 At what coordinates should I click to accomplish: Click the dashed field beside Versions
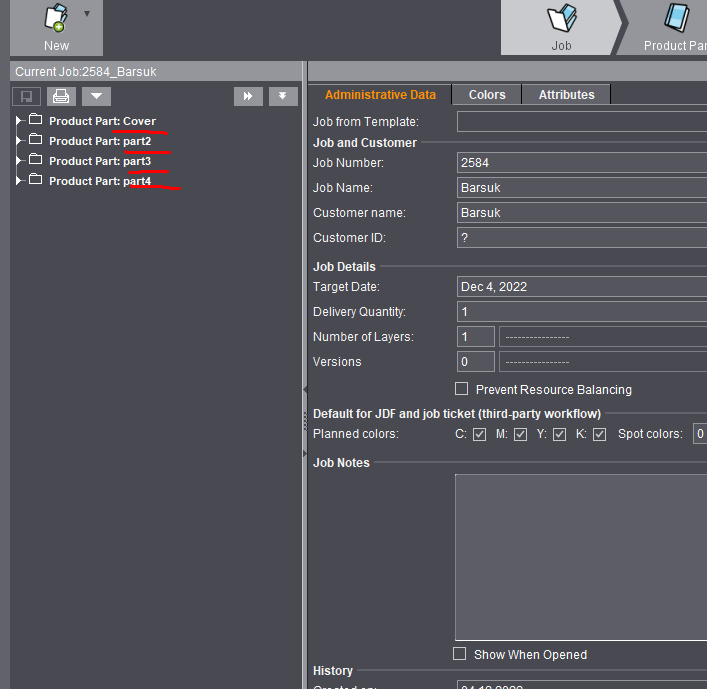tap(603, 362)
